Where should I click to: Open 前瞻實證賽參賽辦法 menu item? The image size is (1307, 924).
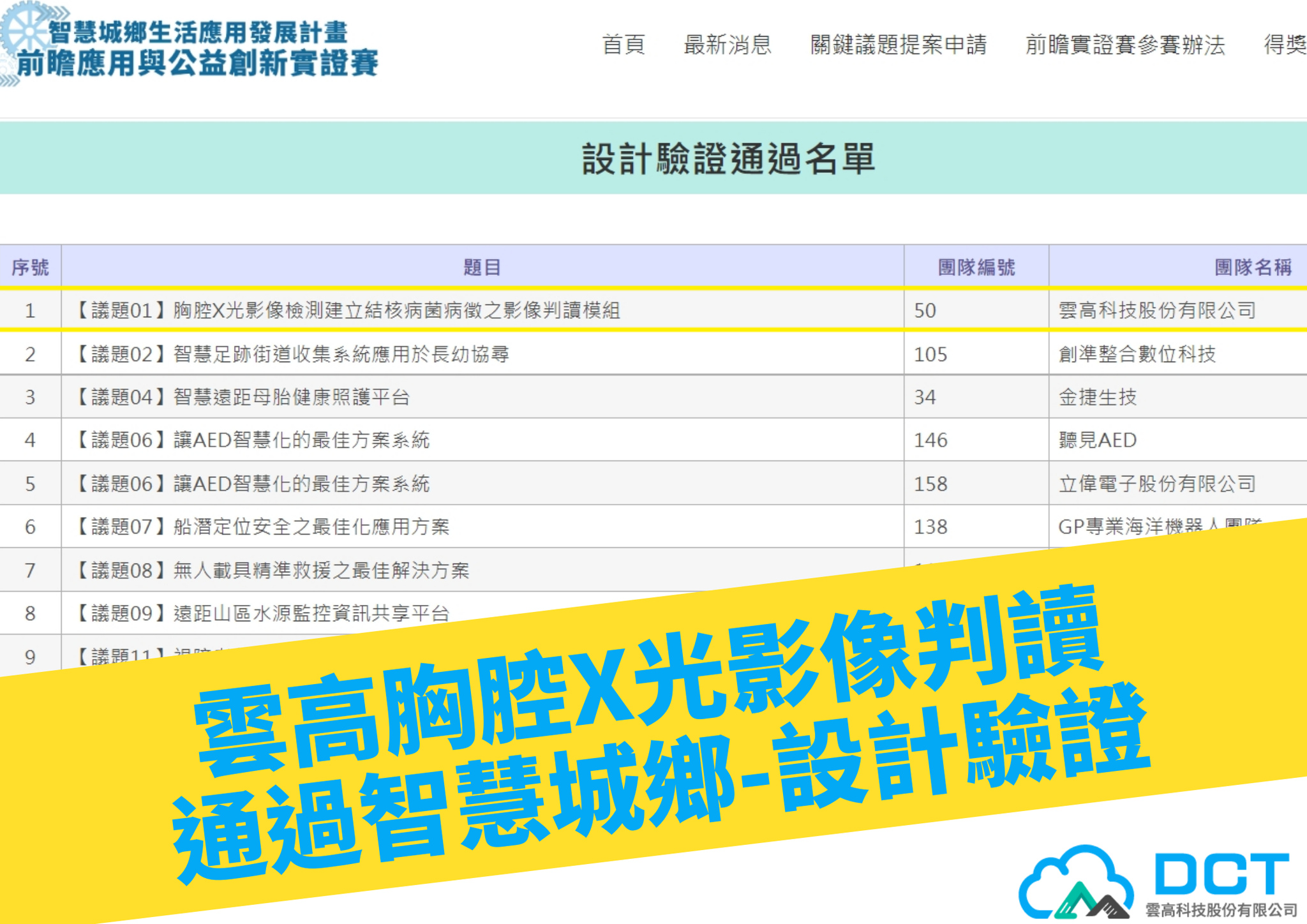pyautogui.click(x=1125, y=45)
